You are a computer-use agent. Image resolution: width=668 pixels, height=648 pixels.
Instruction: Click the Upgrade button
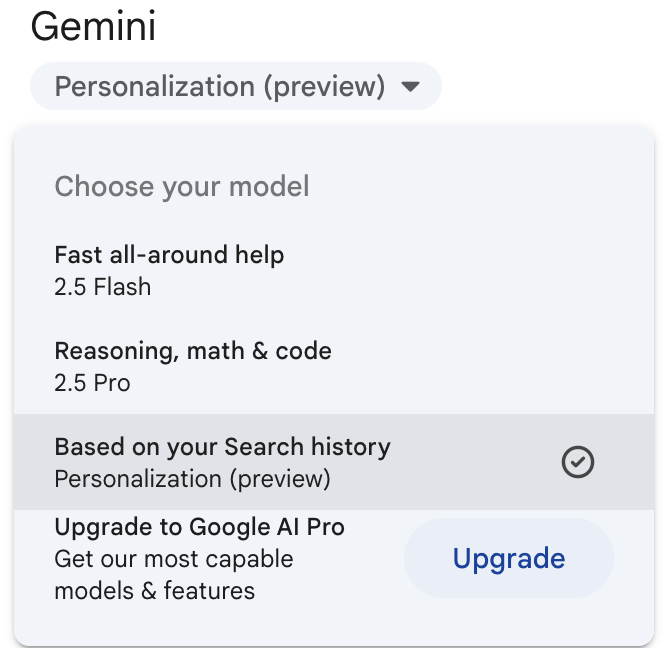point(509,558)
